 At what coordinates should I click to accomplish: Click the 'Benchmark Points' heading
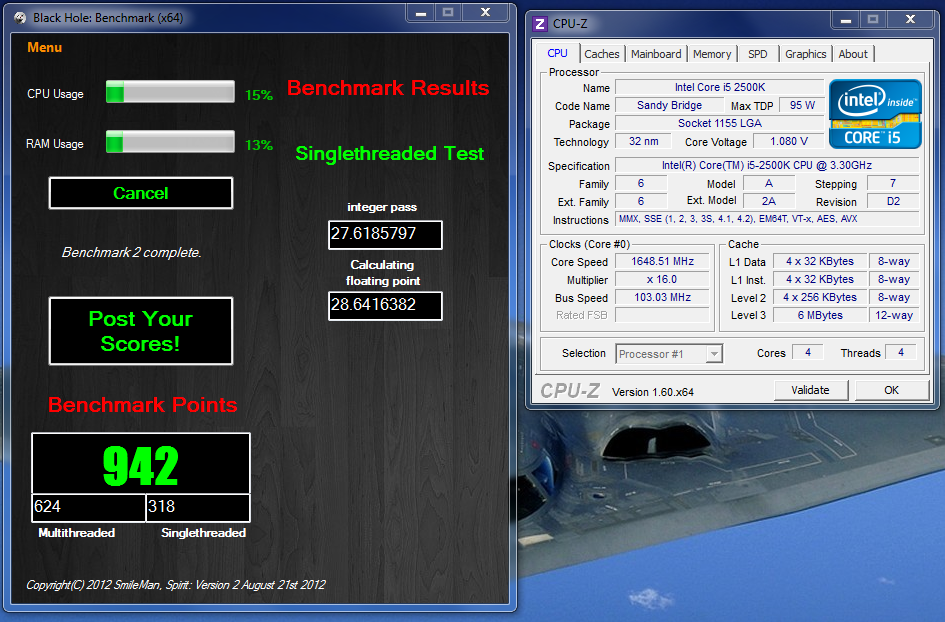click(x=143, y=405)
